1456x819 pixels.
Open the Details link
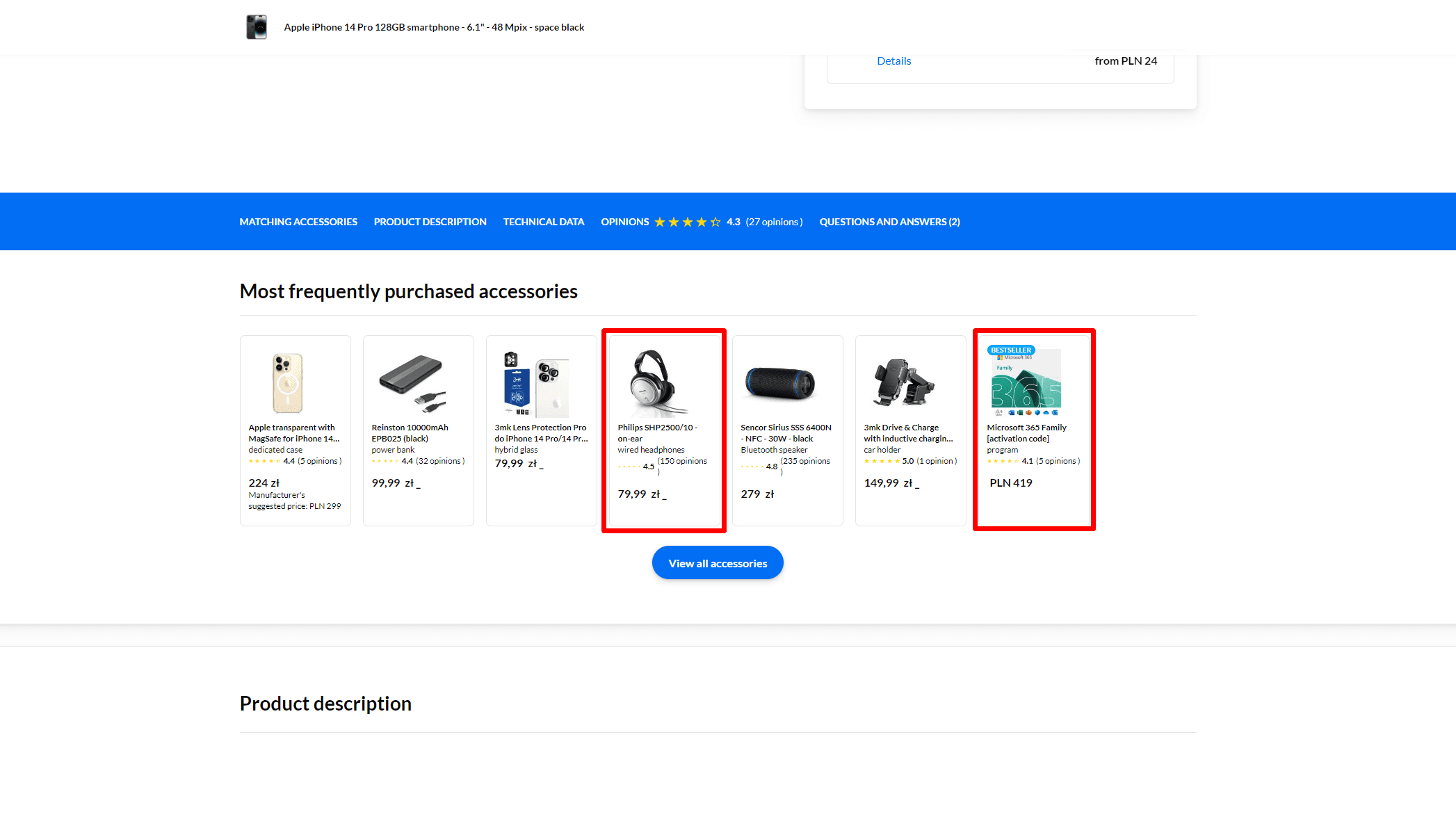893,61
